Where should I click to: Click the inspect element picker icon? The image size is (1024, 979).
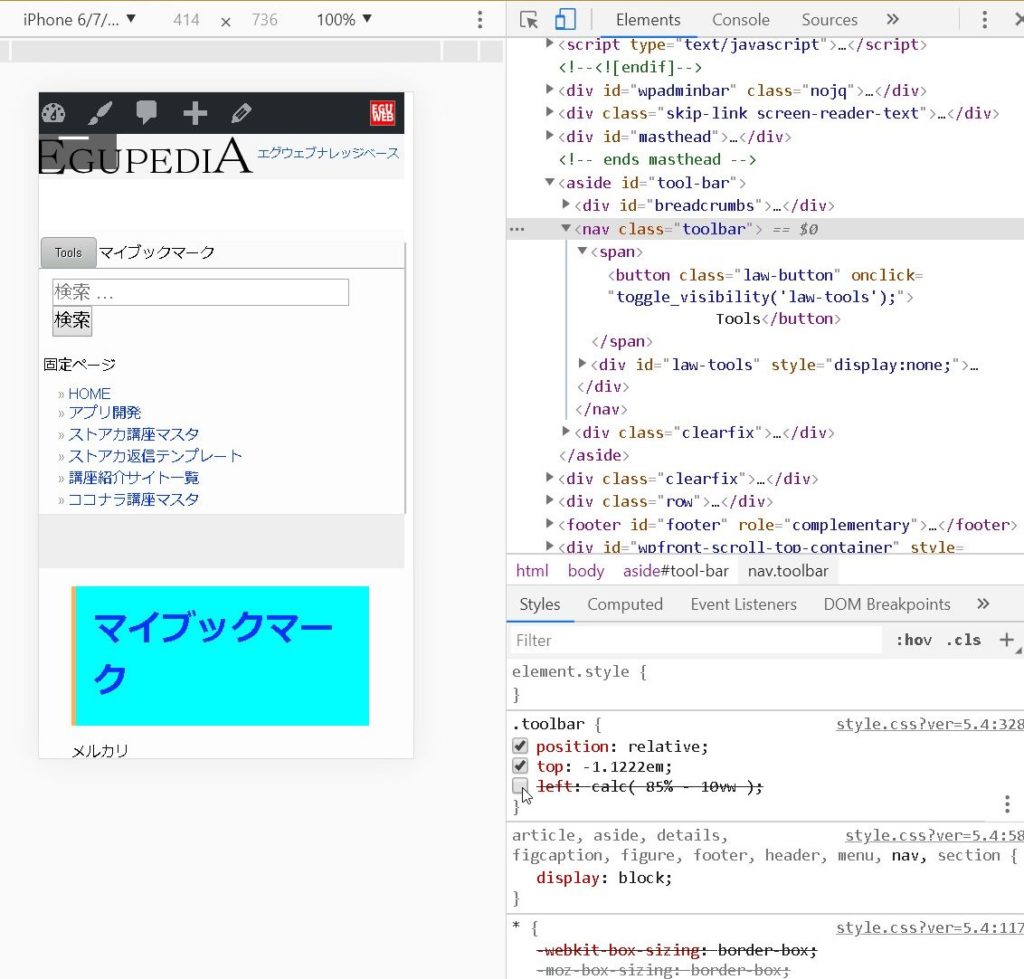coord(529,20)
